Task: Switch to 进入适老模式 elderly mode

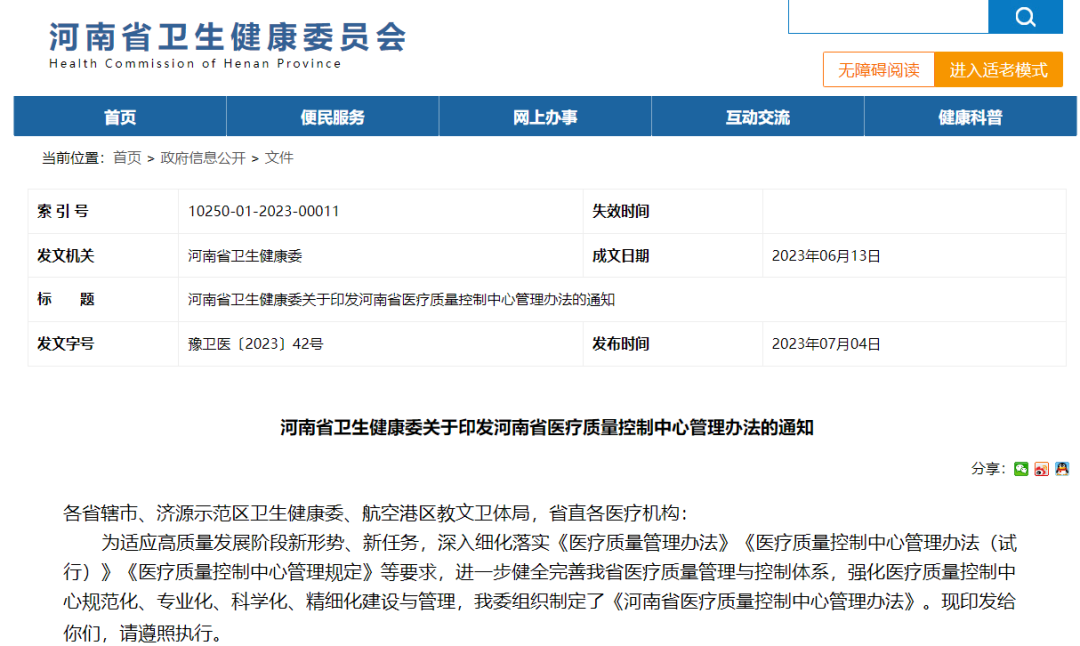Action: (998, 70)
